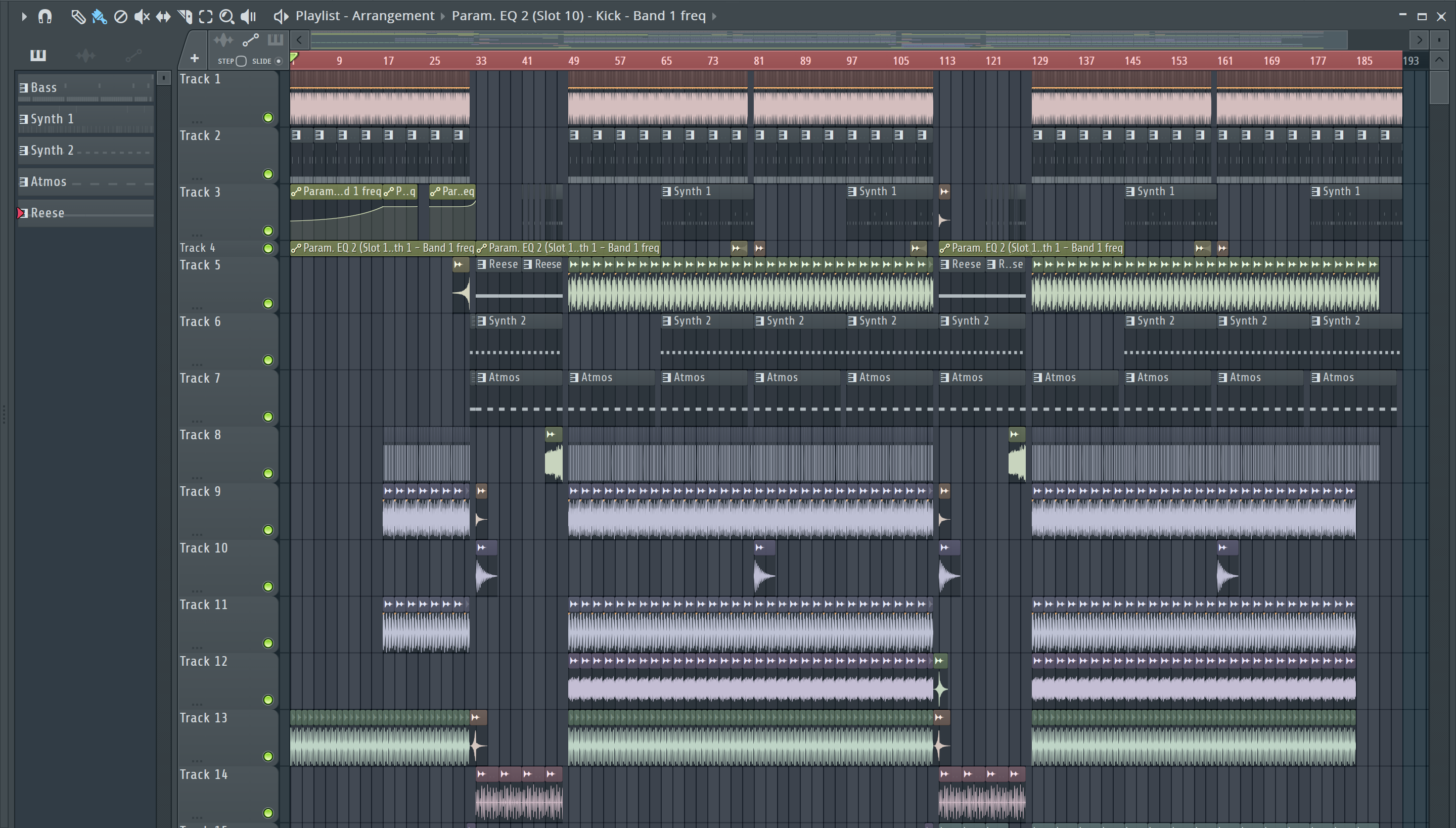Show pattern clips in the picker panel

[37, 55]
